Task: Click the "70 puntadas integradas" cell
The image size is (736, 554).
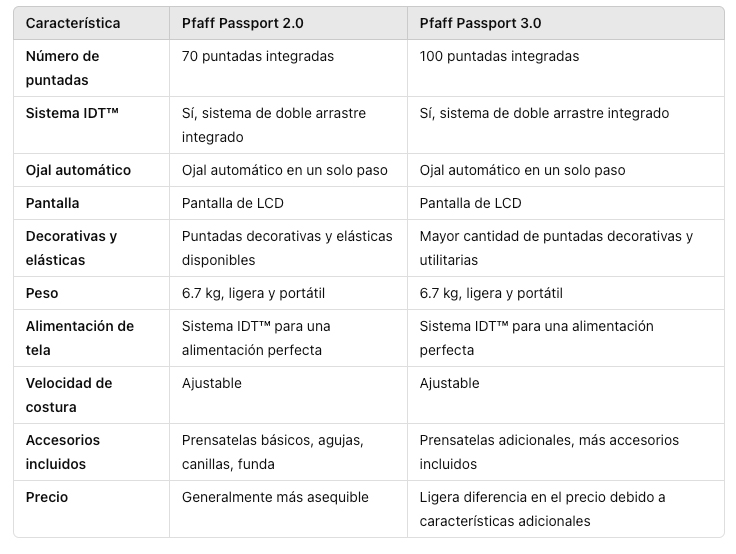Action: click(258, 56)
